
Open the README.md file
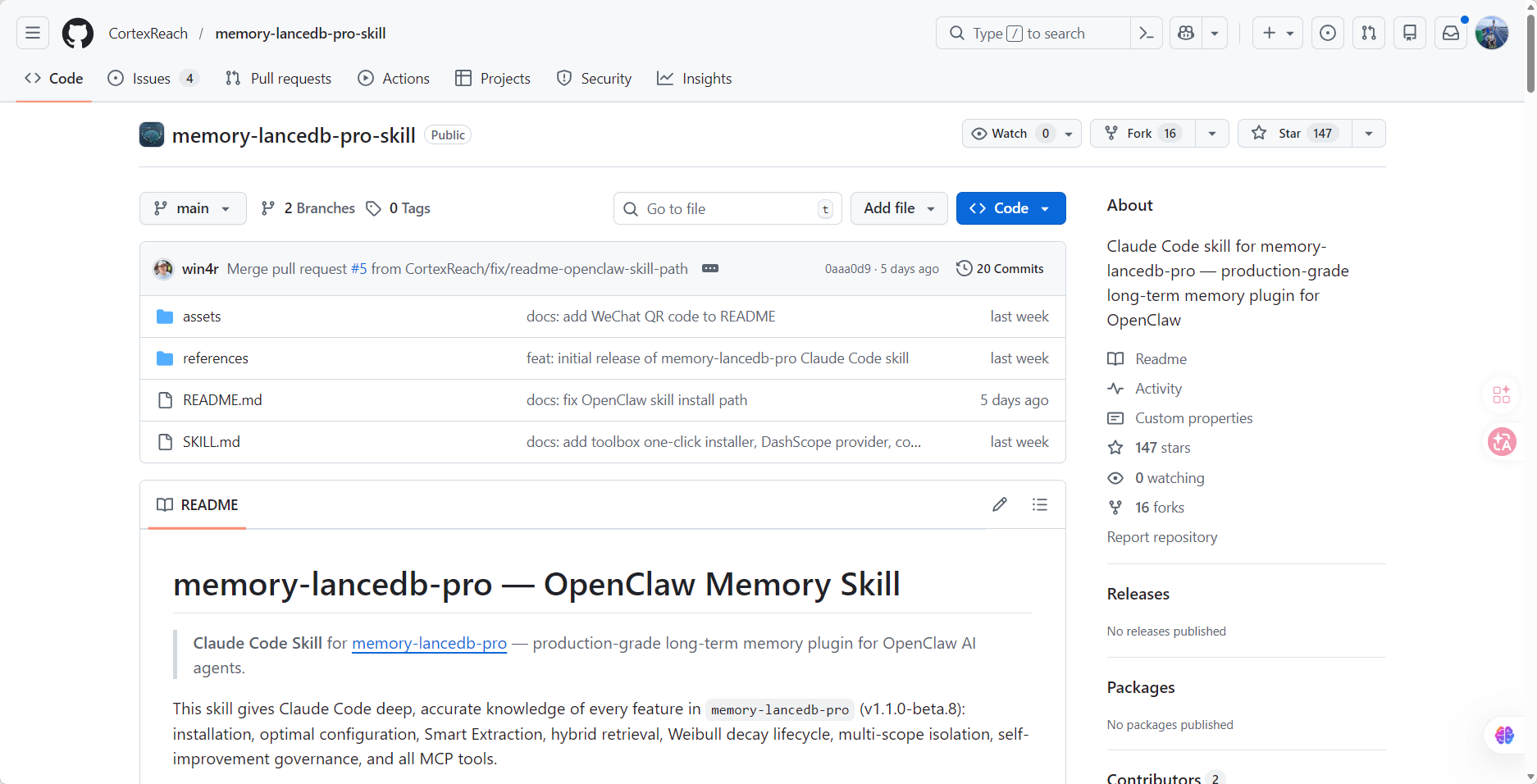click(222, 400)
